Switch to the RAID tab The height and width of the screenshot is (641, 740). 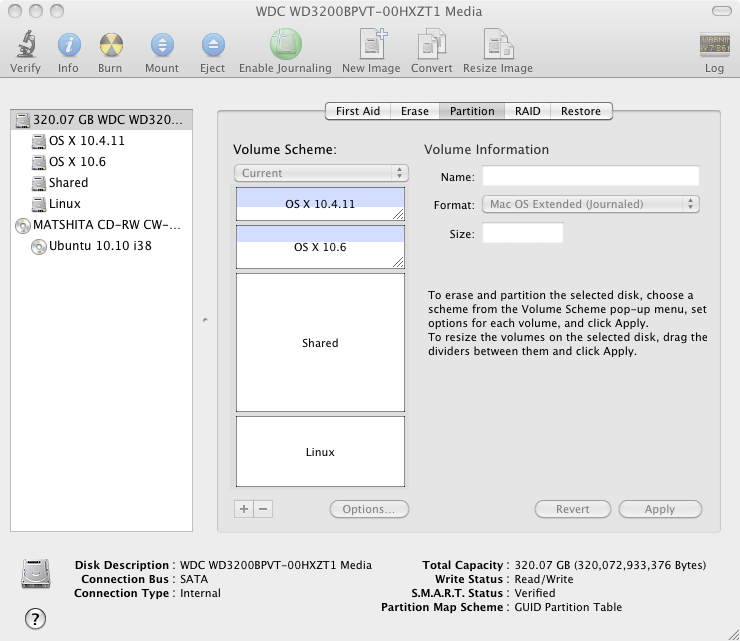pos(528,111)
